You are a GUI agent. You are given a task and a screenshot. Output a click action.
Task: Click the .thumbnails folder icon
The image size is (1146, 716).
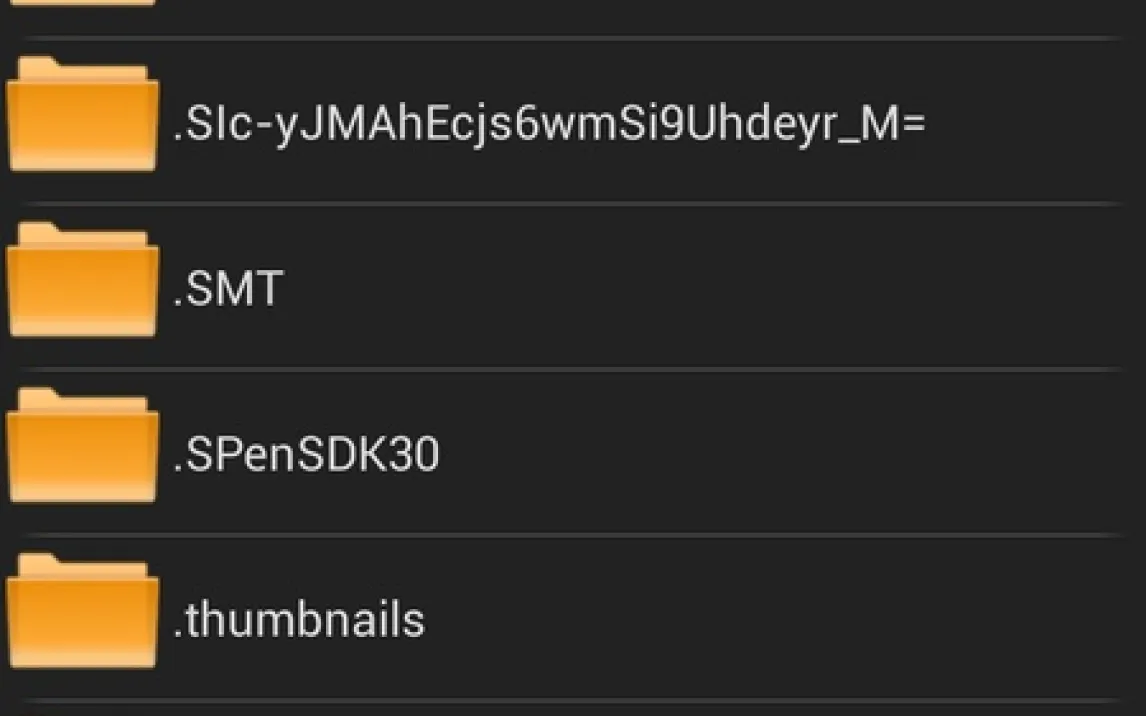(83, 612)
